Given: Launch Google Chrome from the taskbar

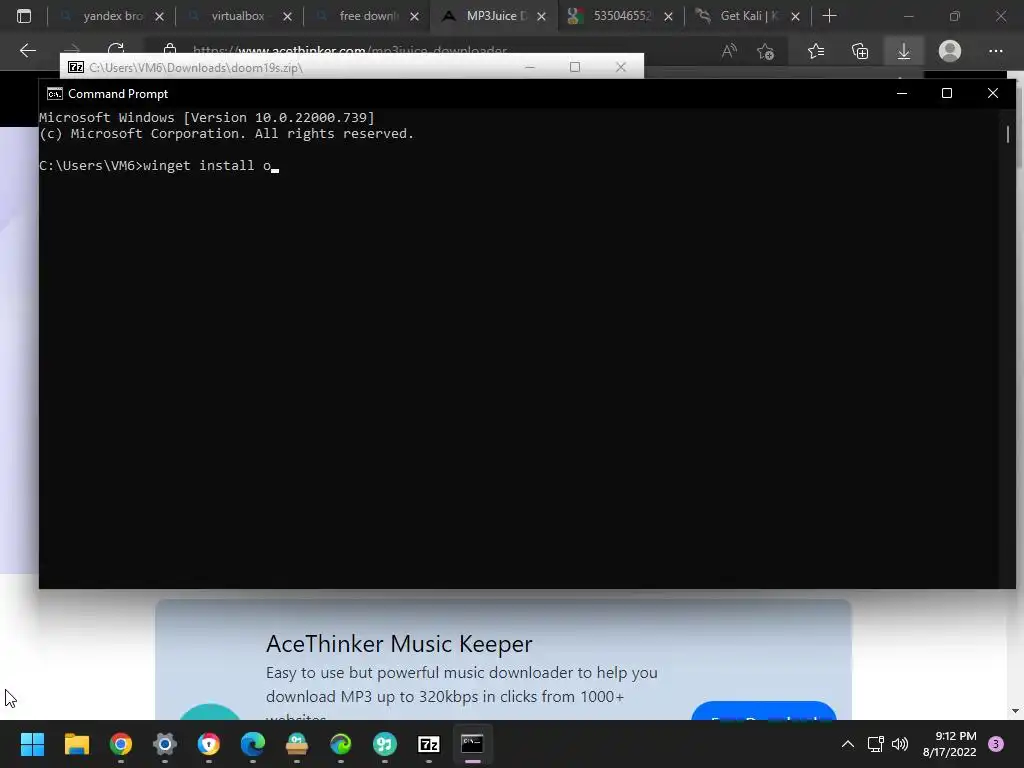Looking at the screenshot, I should [x=121, y=744].
